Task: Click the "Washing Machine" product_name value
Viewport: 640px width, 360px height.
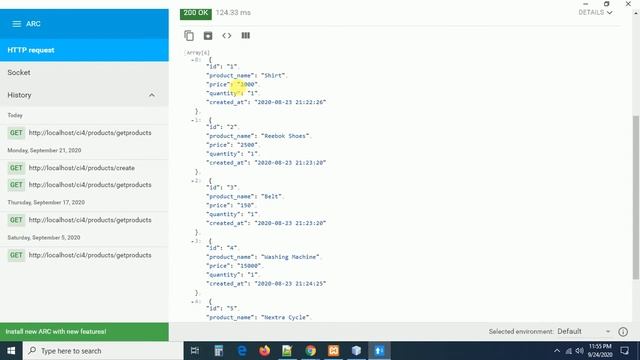Action: (290, 257)
